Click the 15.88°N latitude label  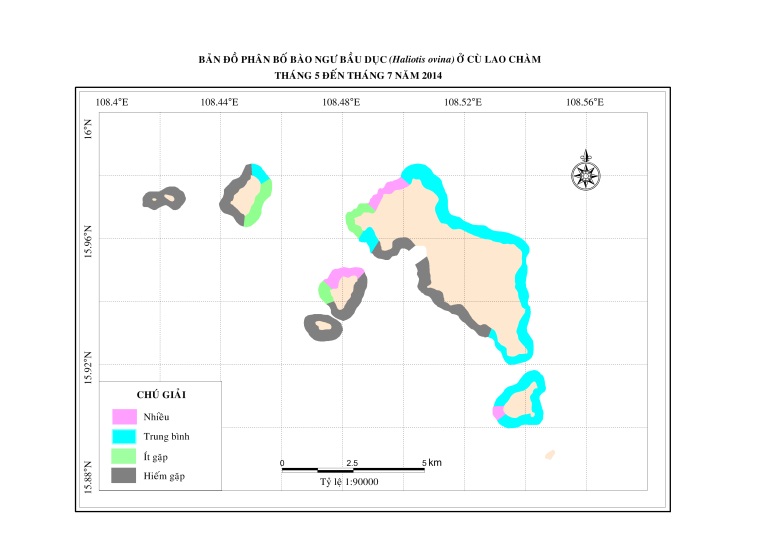[88, 477]
